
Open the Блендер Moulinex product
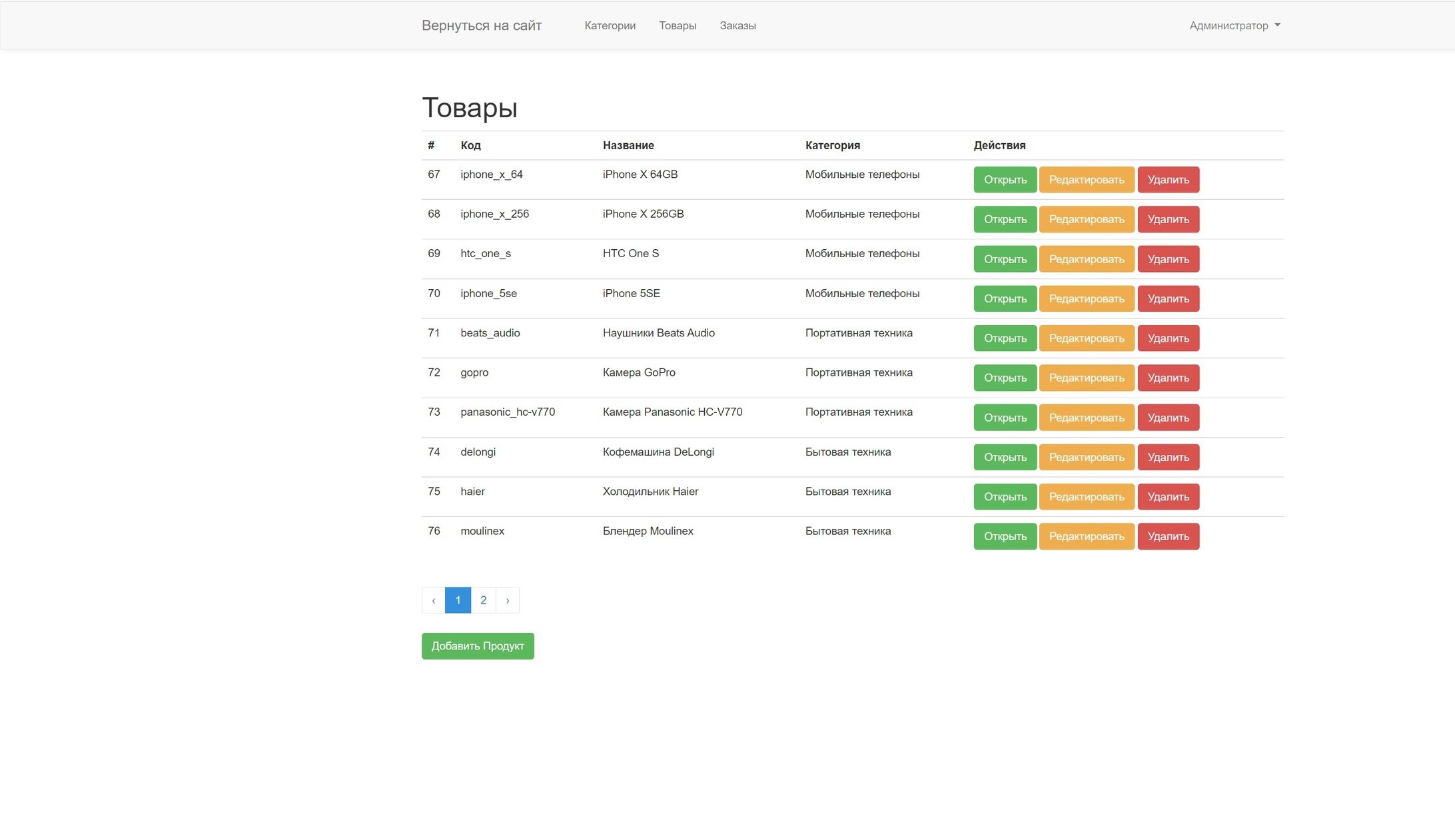click(1005, 536)
